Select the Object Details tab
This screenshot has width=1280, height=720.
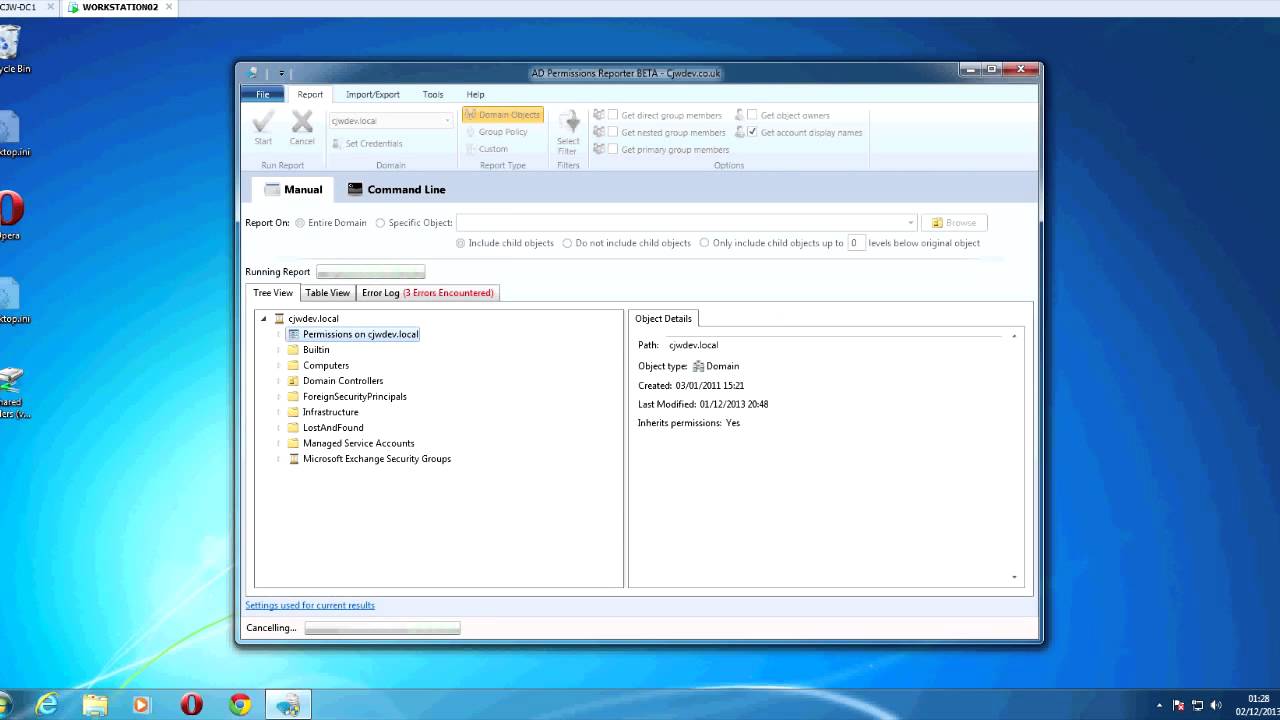point(664,318)
